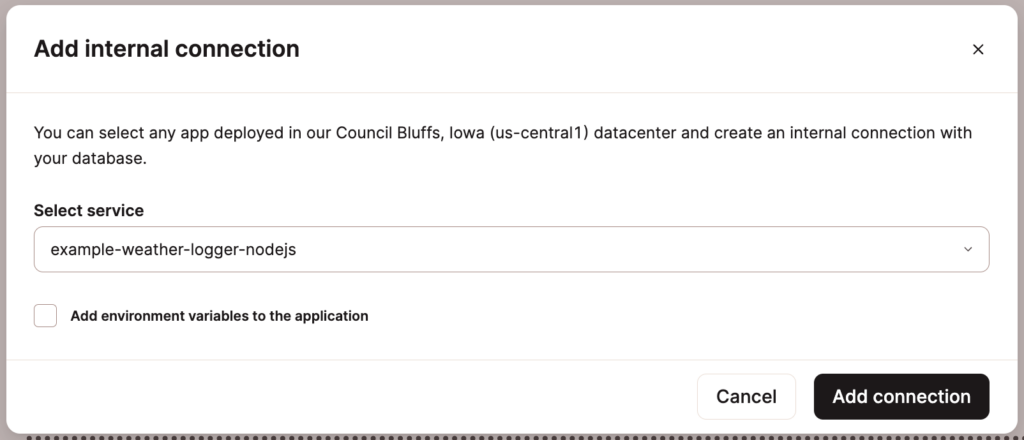This screenshot has width=1024, height=440.
Task: Dismiss the dialog using the top-right X
Action: click(x=978, y=49)
